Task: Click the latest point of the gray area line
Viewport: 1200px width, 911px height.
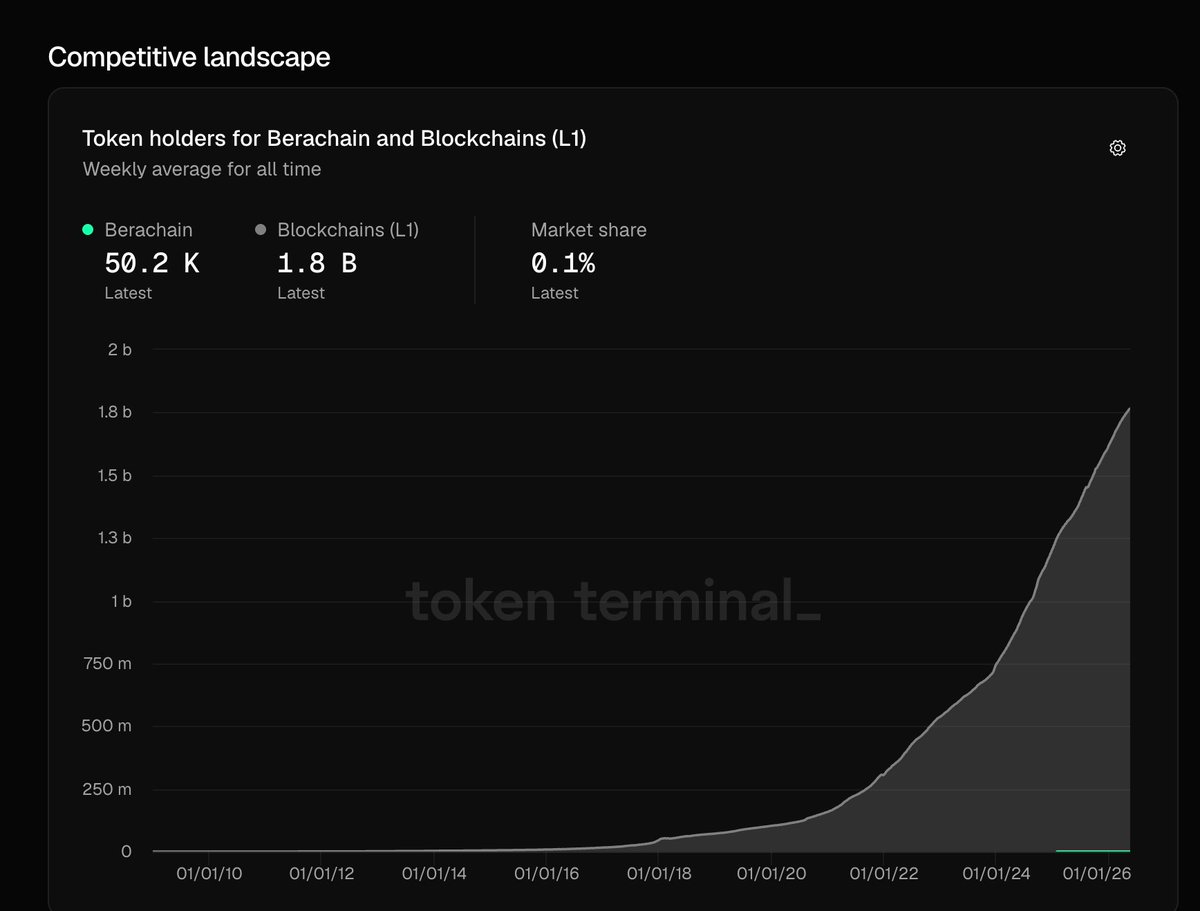Action: point(1129,409)
